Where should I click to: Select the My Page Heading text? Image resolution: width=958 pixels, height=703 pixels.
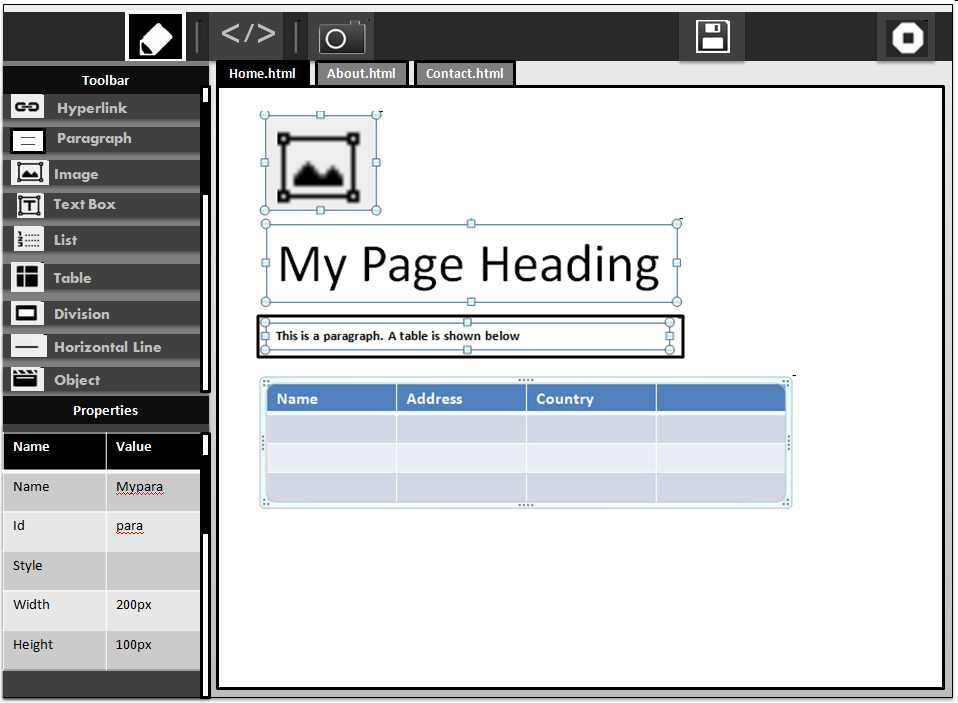click(x=469, y=264)
